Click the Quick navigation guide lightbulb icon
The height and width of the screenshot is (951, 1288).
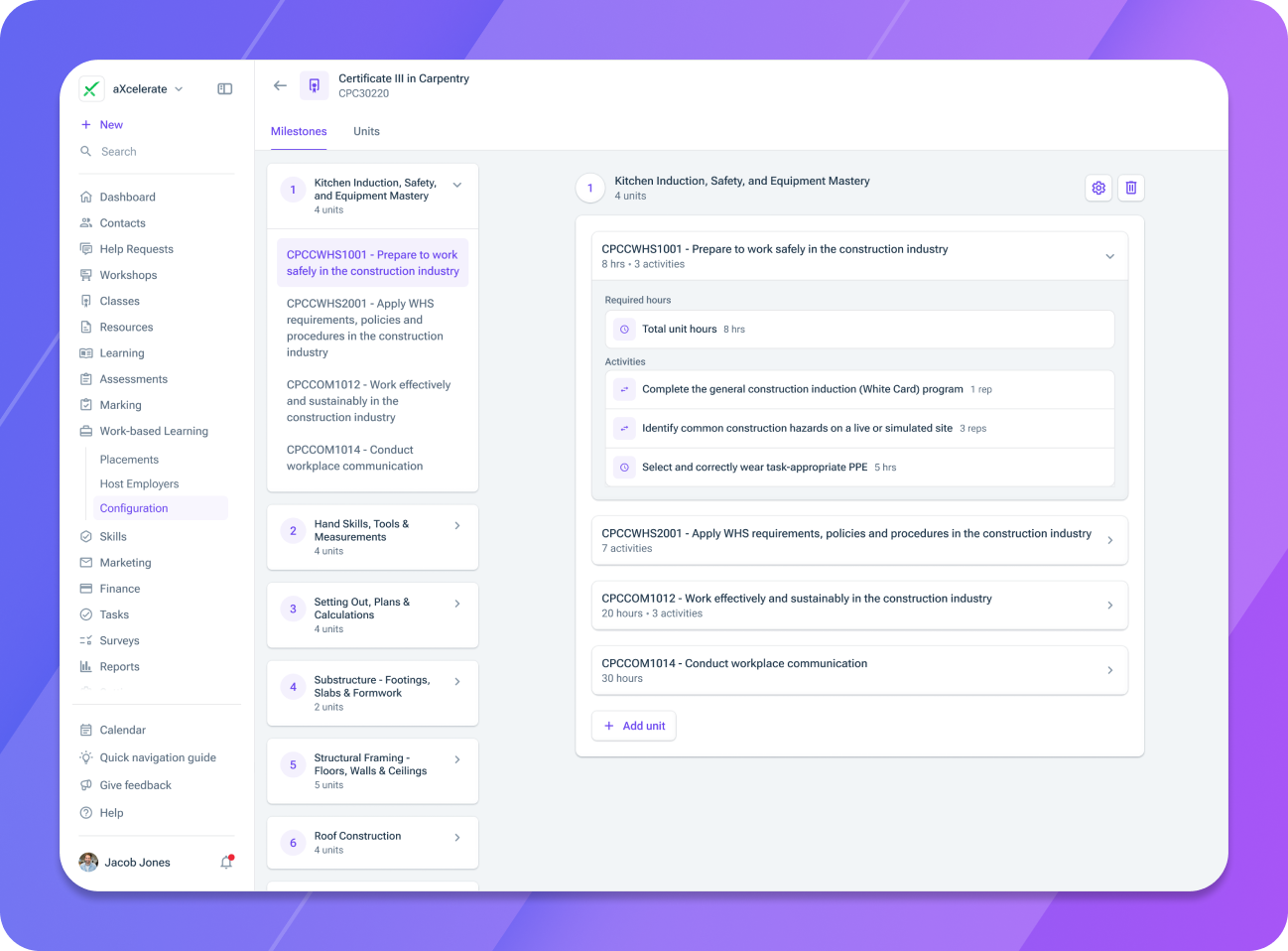click(86, 757)
